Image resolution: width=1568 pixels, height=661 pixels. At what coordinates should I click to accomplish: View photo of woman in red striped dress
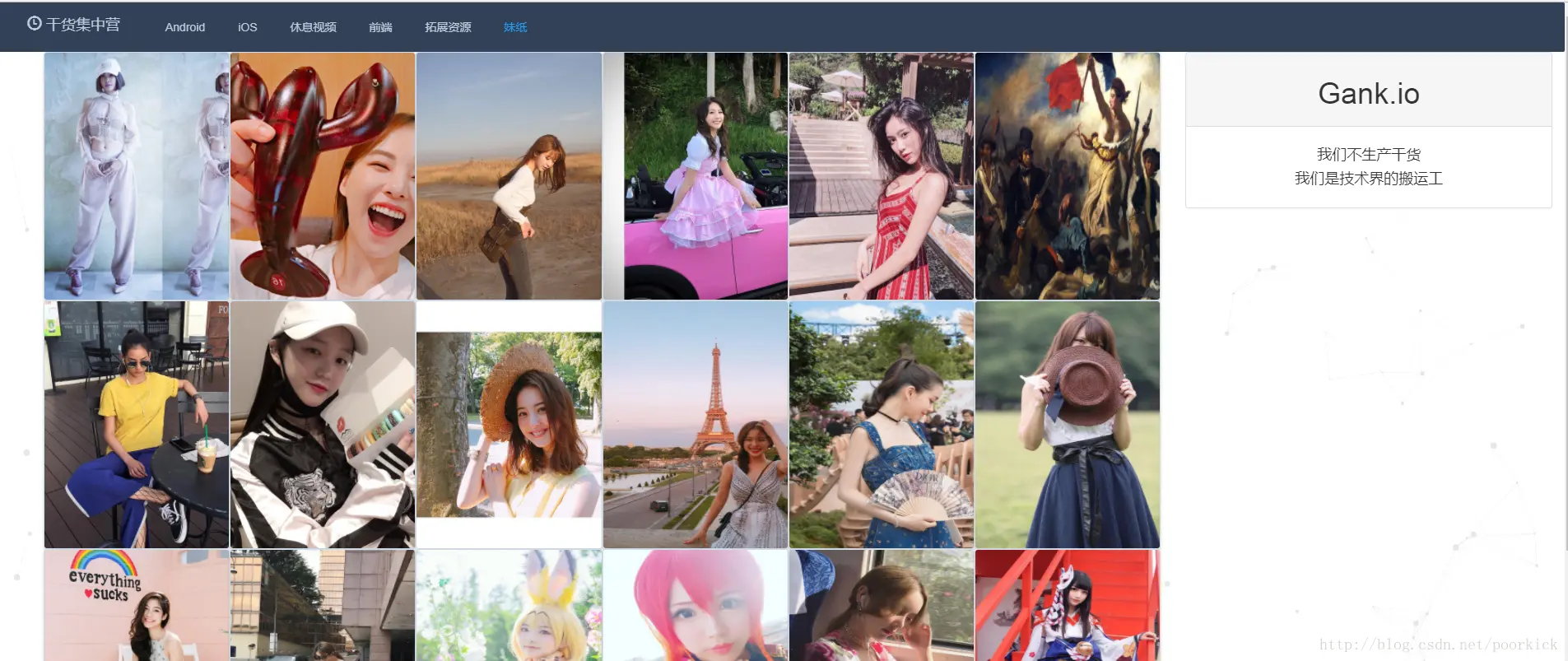point(882,176)
